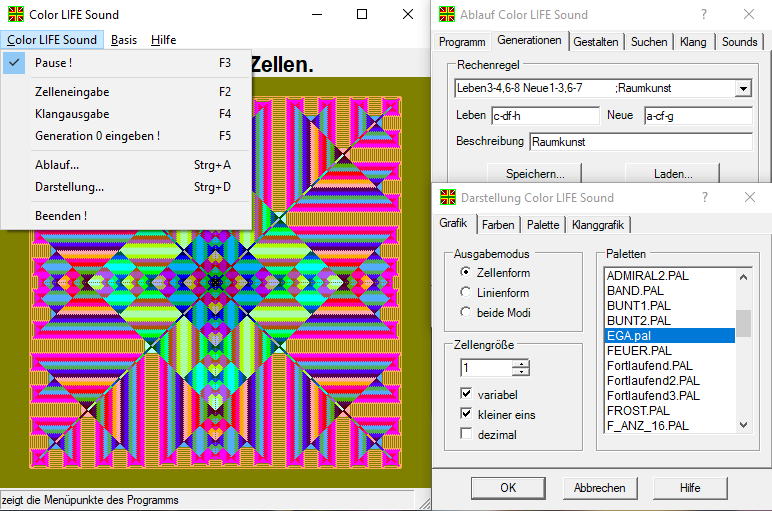Screen dimensions: 772x511
Task: Choose Klangausgabe from the menu
Action: tap(127, 114)
